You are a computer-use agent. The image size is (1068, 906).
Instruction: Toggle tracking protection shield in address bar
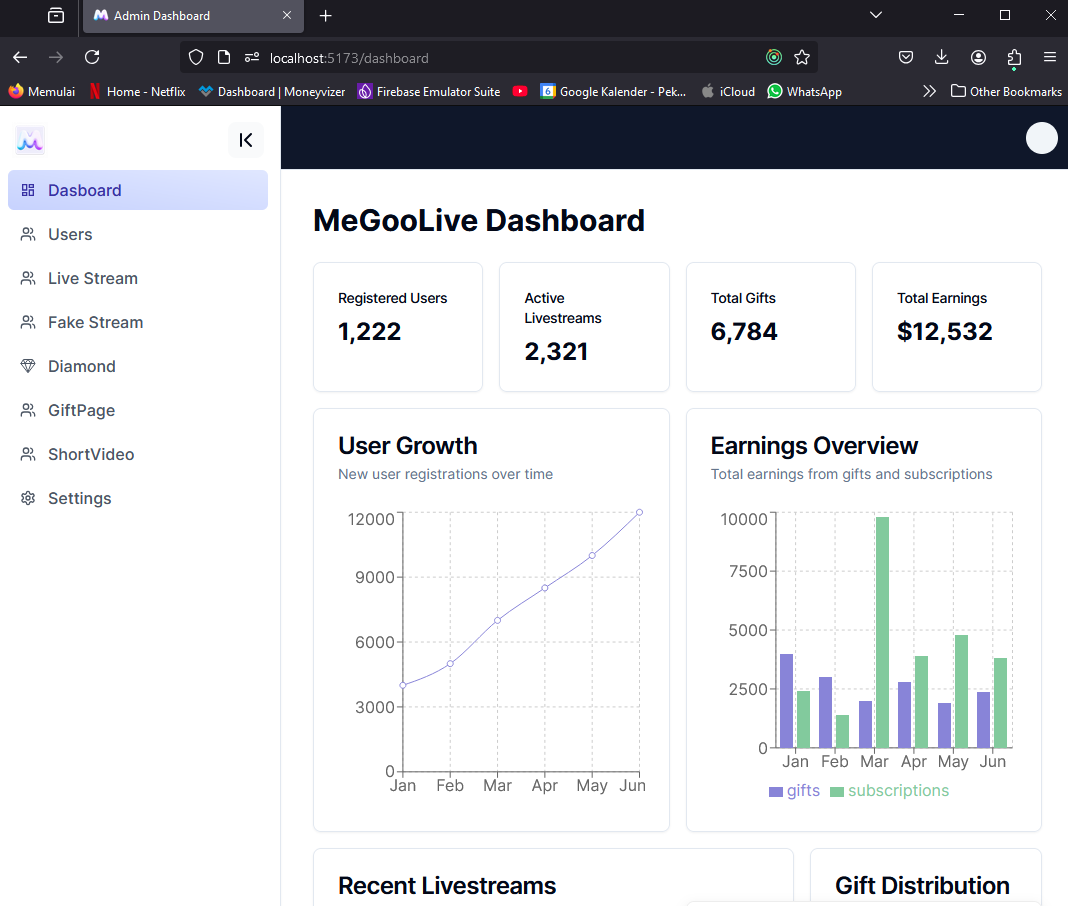196,57
